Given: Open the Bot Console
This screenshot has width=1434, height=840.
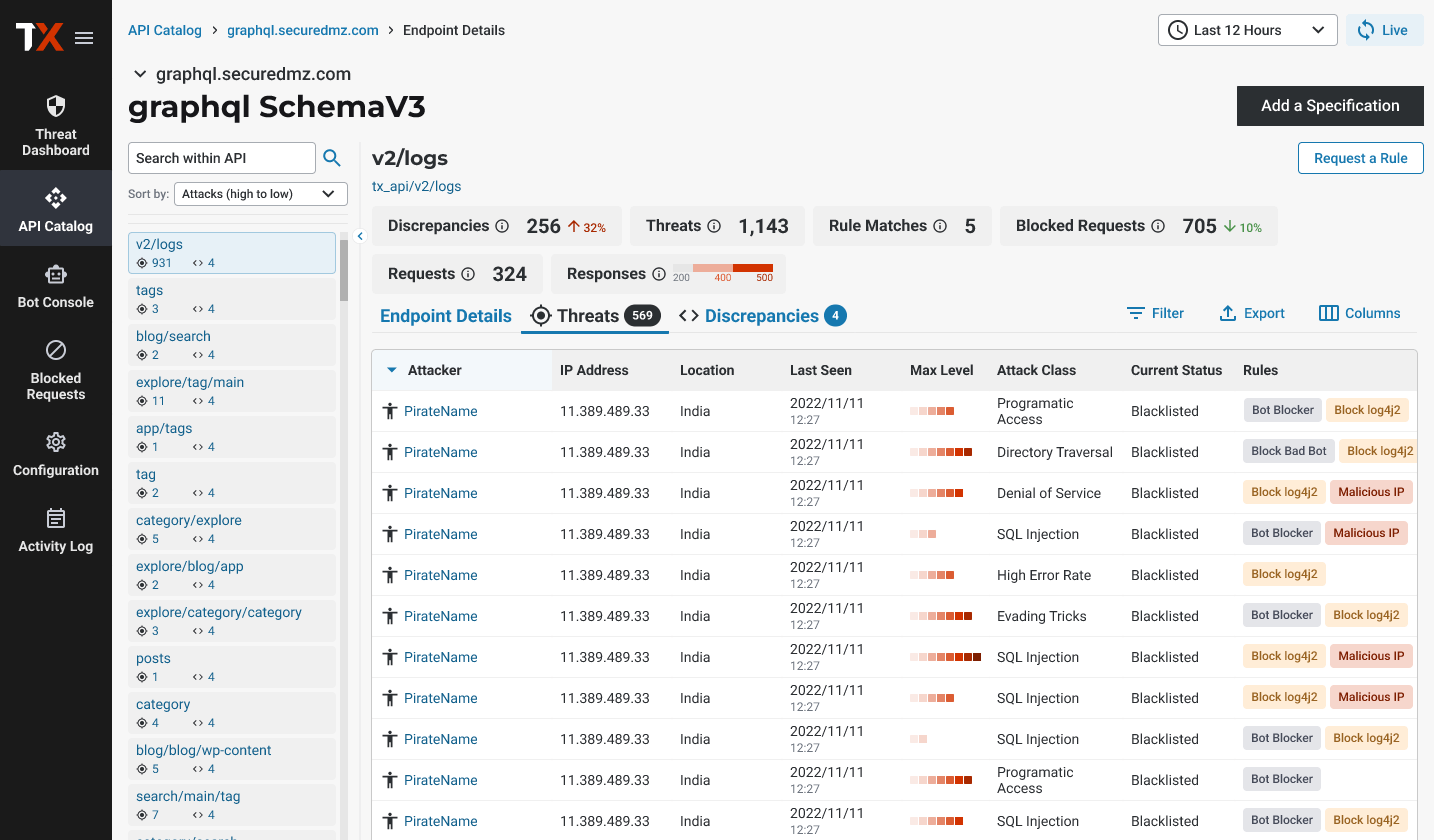Looking at the screenshot, I should pos(56,284).
